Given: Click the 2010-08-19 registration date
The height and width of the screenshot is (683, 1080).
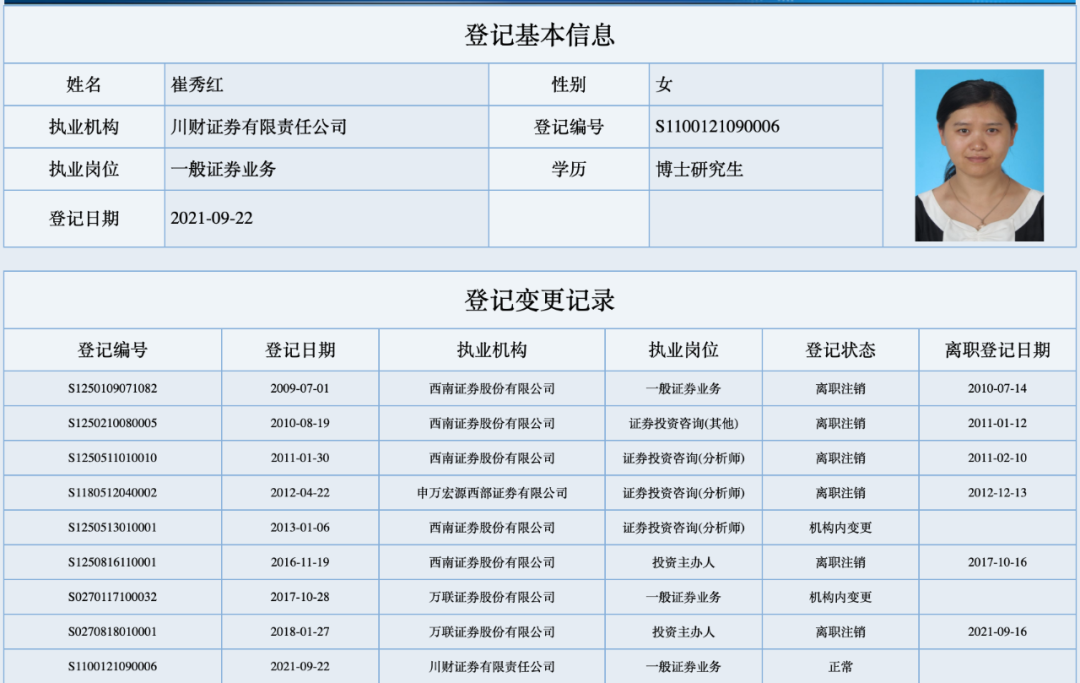Looking at the screenshot, I should (300, 423).
